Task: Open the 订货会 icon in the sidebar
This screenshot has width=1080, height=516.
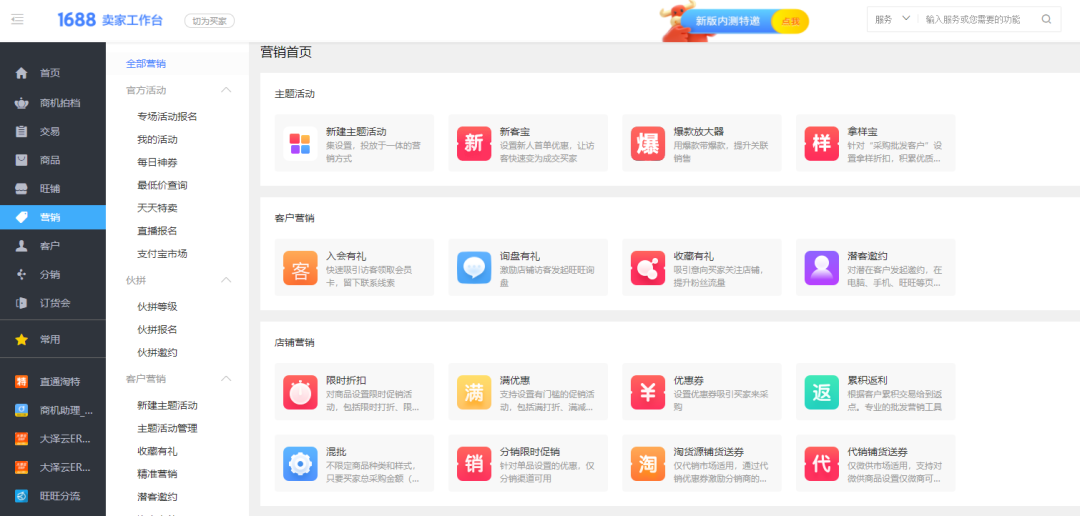Action: coord(21,303)
